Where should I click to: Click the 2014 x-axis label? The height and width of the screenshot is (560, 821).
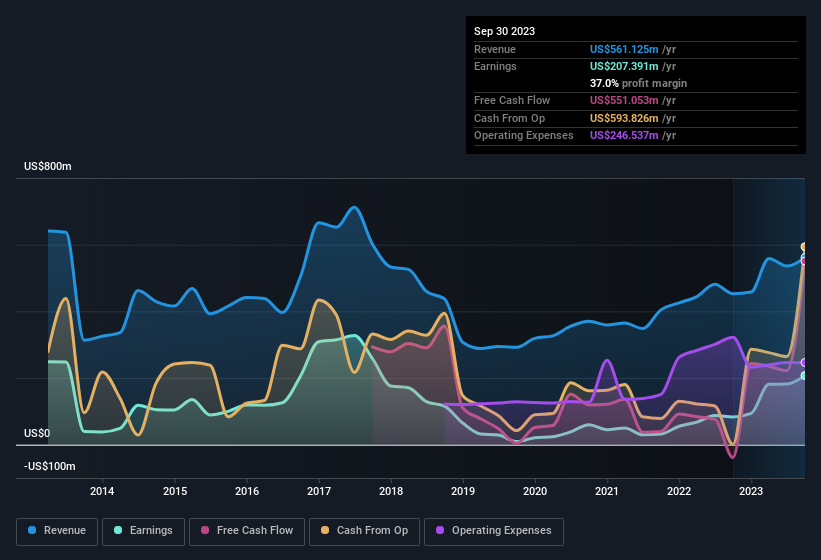(102, 491)
